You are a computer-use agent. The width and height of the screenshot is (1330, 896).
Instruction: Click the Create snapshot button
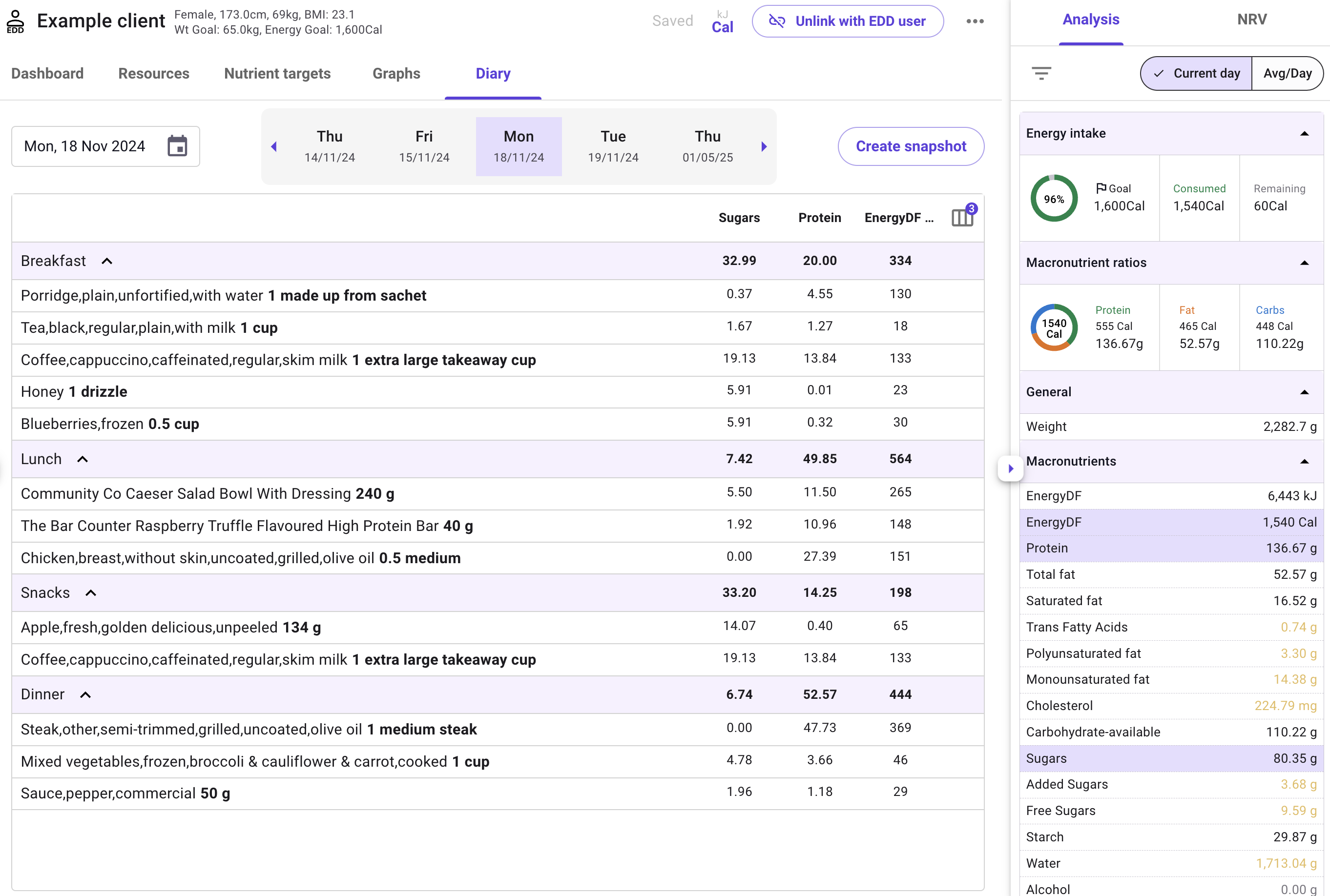911,146
